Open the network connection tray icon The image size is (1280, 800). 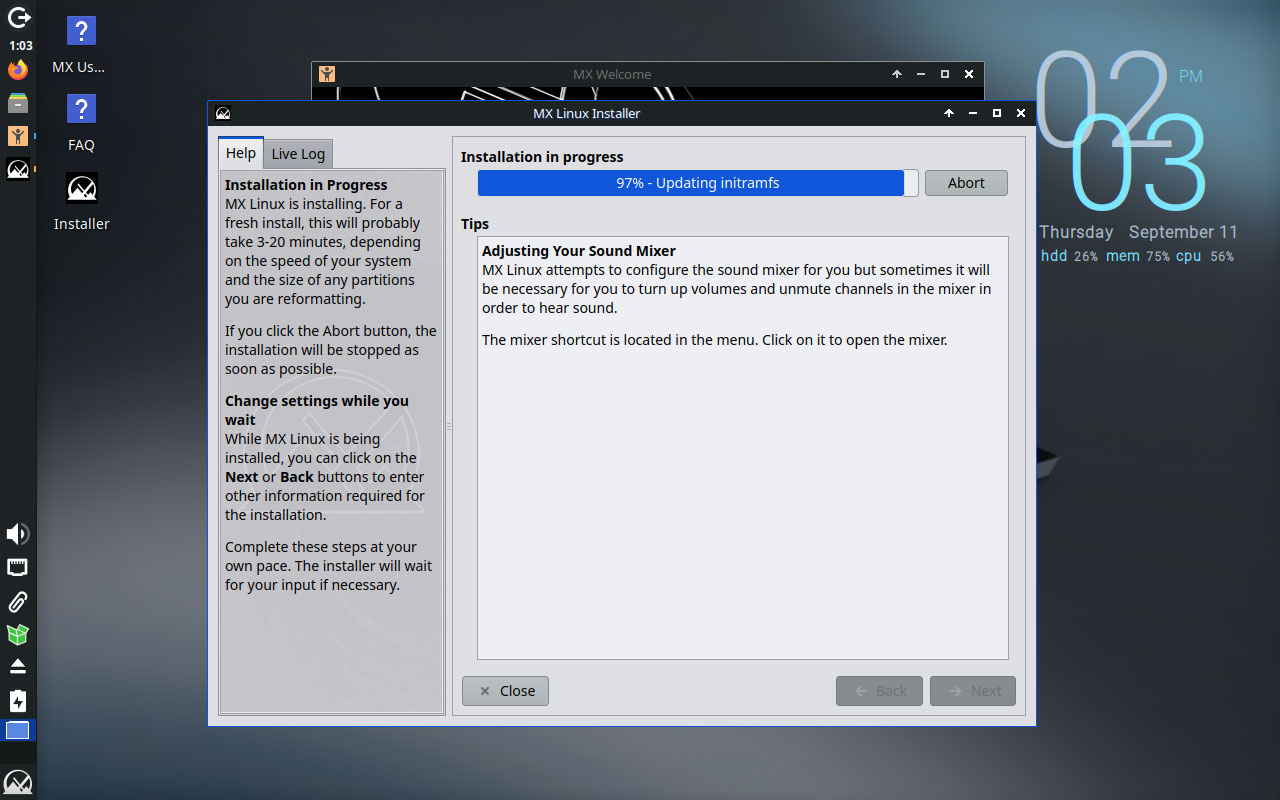18,568
